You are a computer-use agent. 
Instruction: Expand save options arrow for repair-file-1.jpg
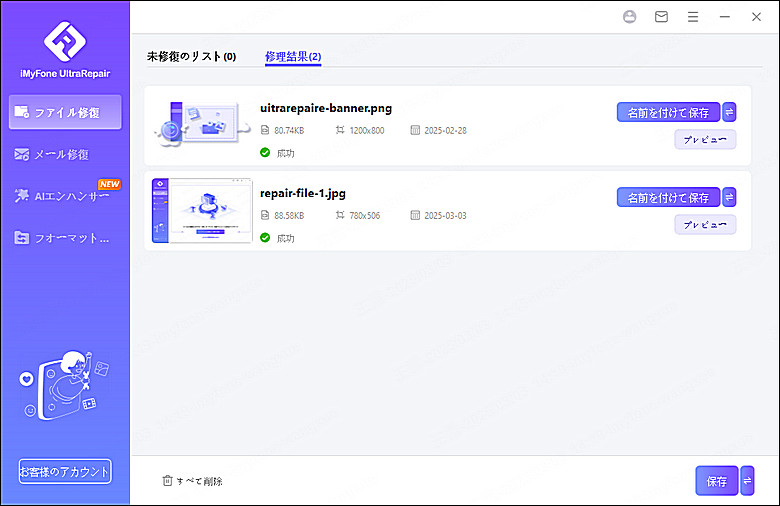pos(729,198)
